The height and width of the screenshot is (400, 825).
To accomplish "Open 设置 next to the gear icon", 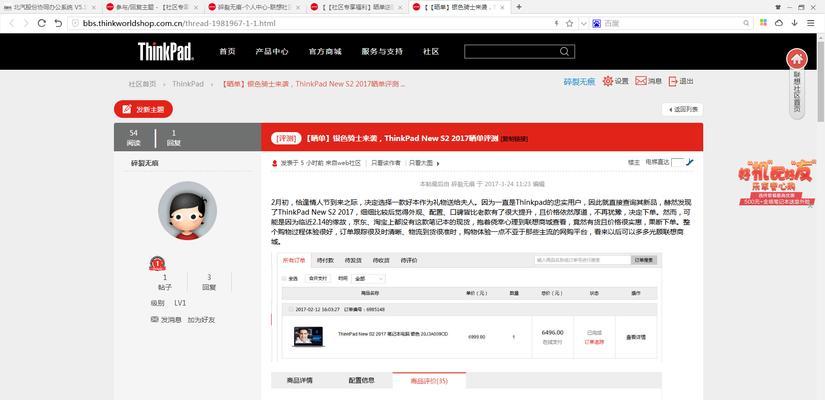I will (x=622, y=82).
